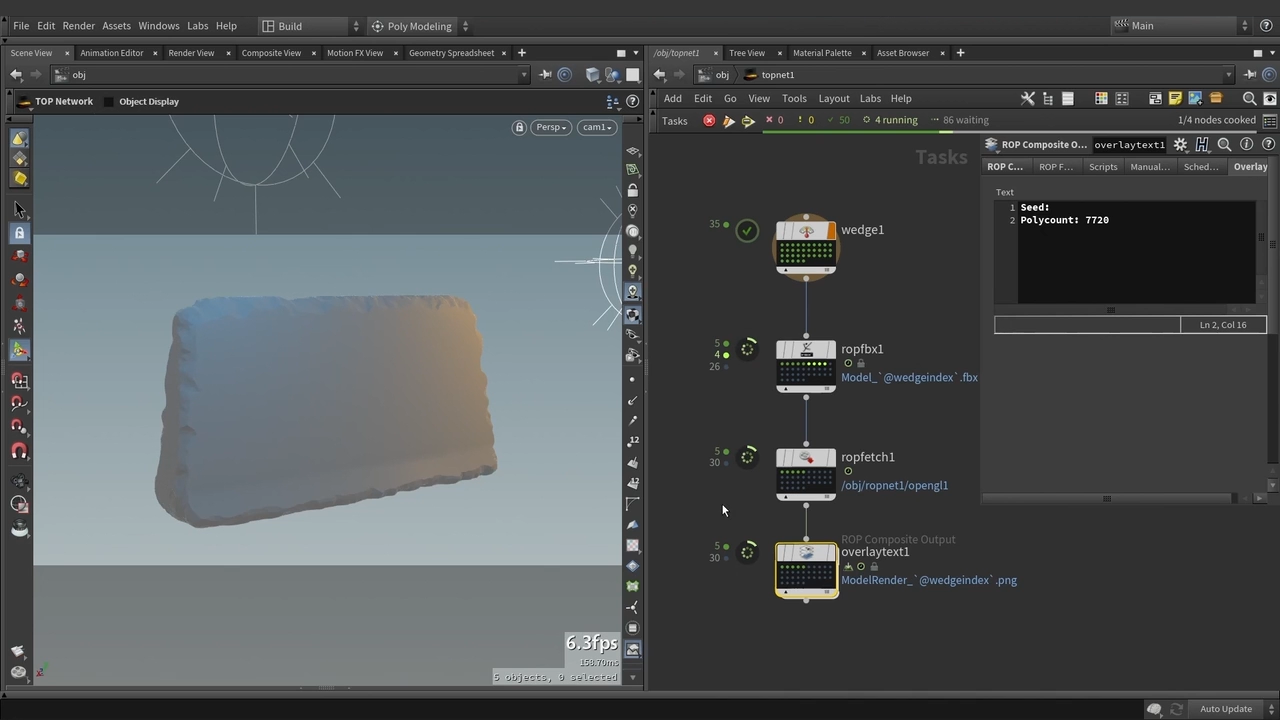The height and width of the screenshot is (720, 1280).
Task: Toggle the scene view pin icon
Action: click(x=545, y=75)
